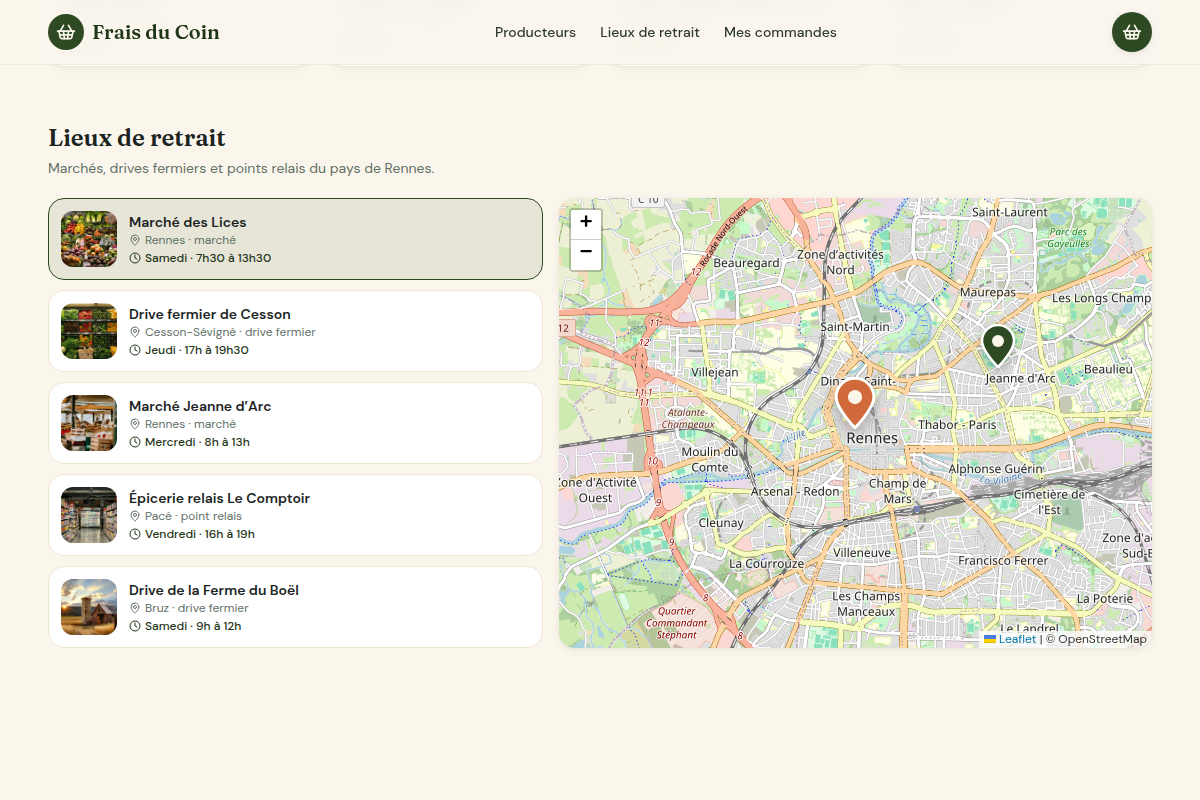This screenshot has width=1200, height=800.
Task: Click the clock icon beside Vendredi 16h à 19h
Action: pos(135,534)
